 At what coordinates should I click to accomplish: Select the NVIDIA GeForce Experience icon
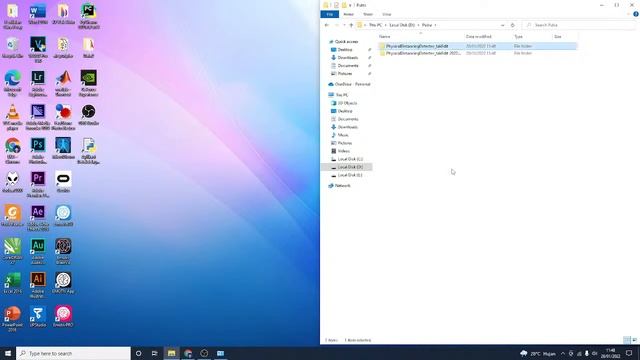(x=89, y=83)
